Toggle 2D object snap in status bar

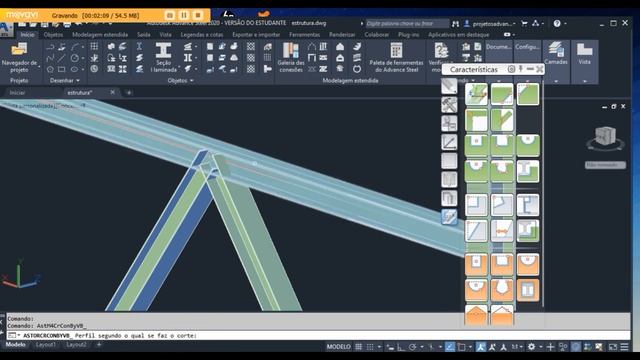point(461,347)
